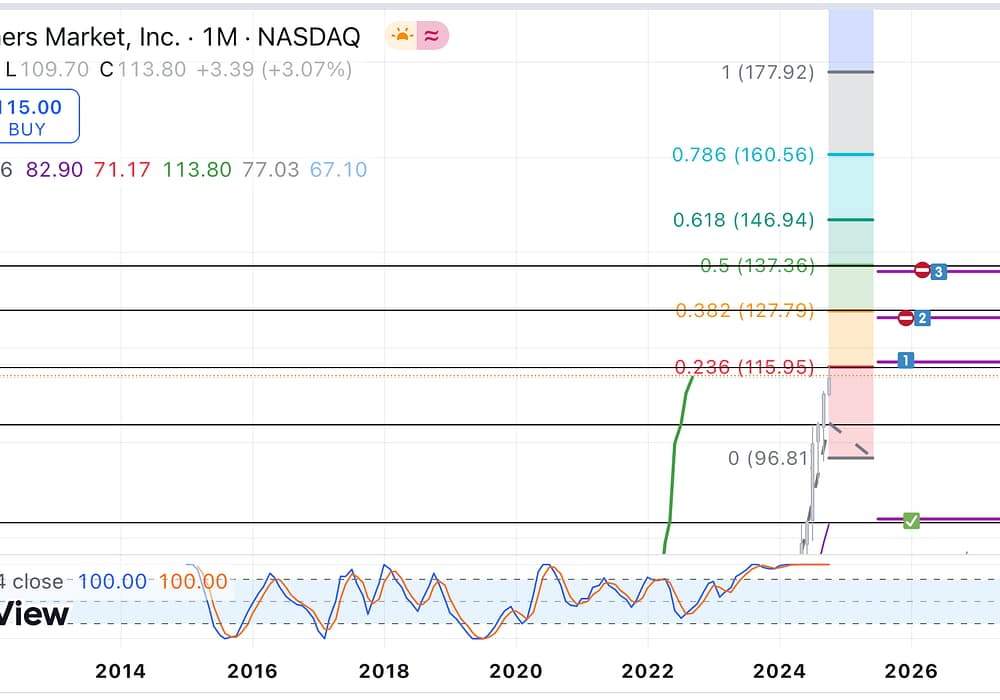Click the 2020 label on time axis

[x=516, y=671]
